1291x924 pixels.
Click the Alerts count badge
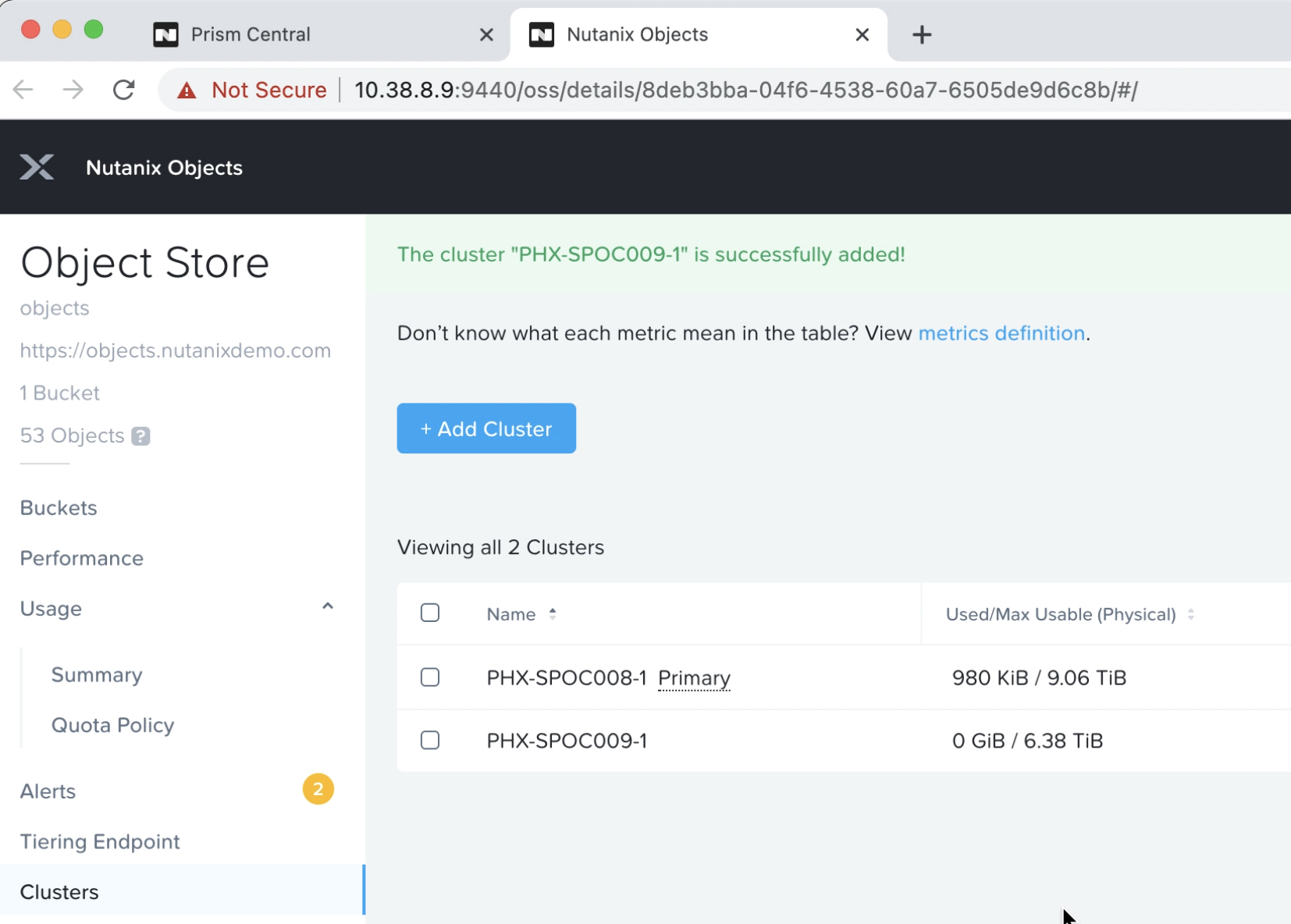tap(318, 790)
